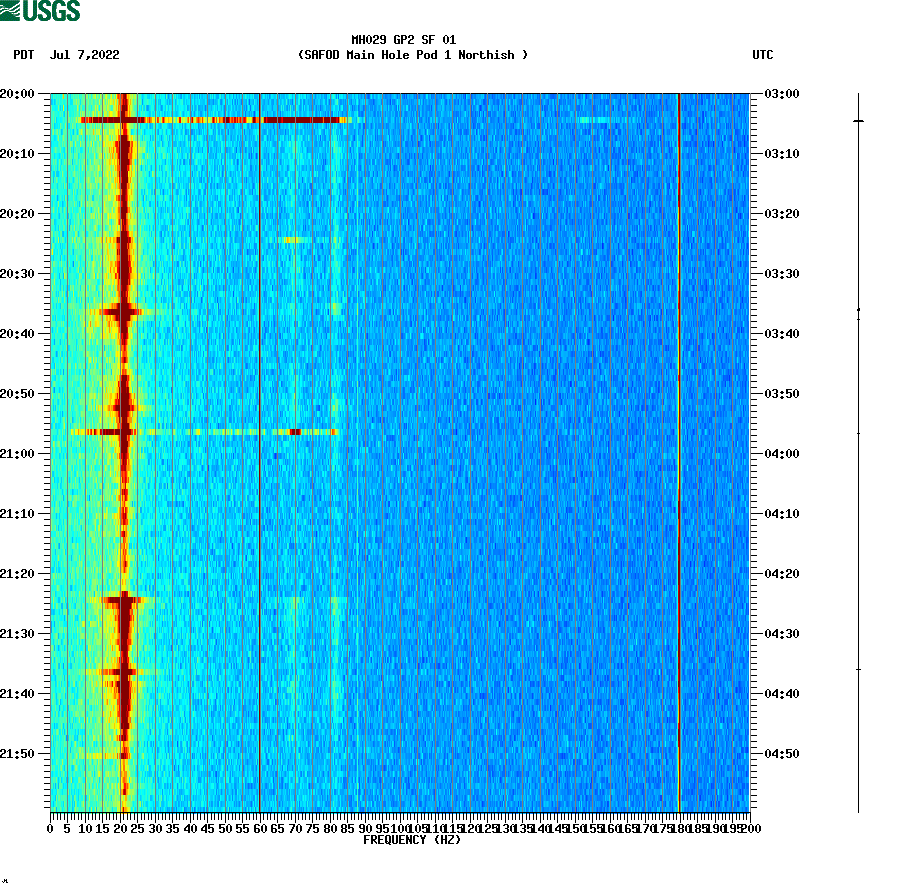Open the SAFOD Main Hole Pod 1 Northish label

tap(414, 55)
